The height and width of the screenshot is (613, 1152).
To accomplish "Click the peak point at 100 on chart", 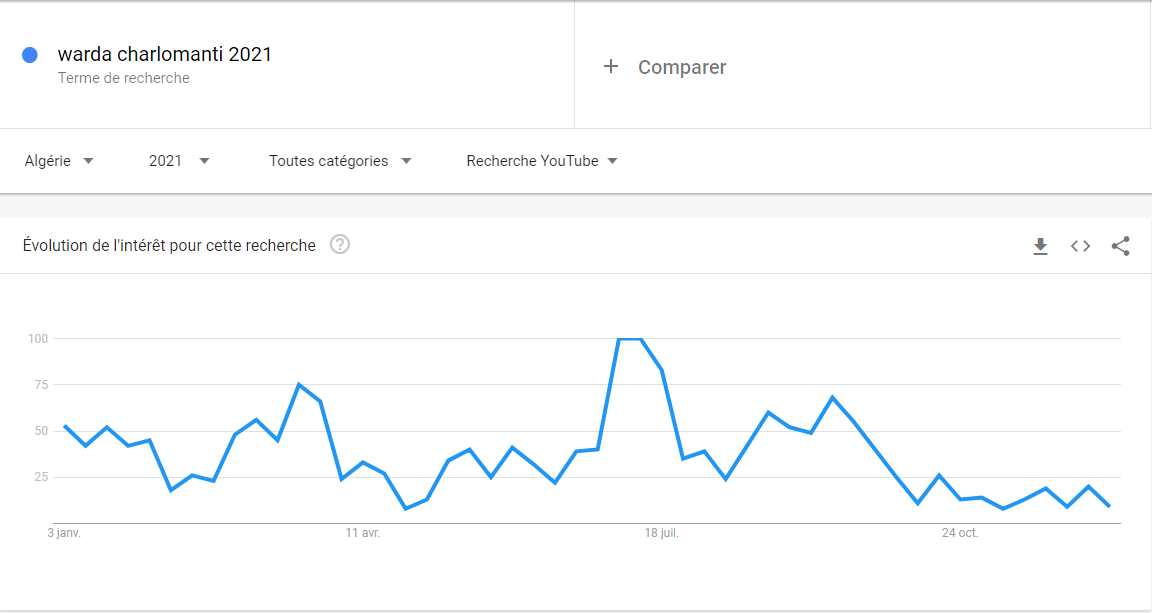I will (x=630, y=339).
